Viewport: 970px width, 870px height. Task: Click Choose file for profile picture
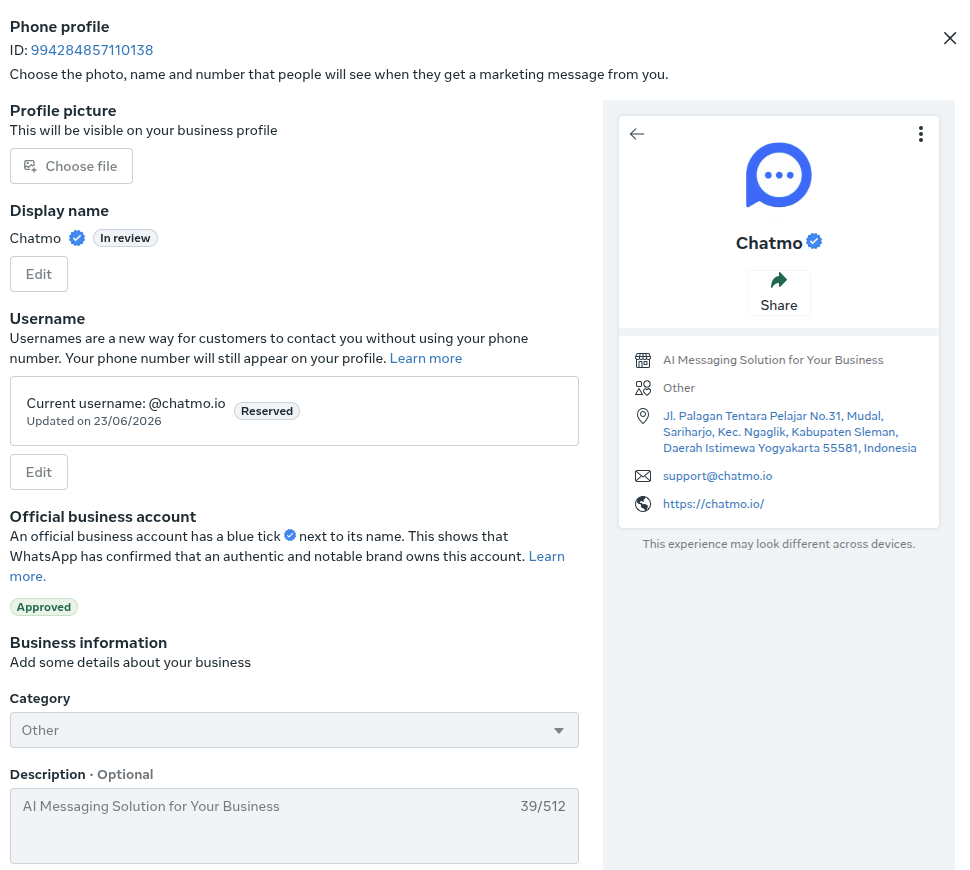coord(71,166)
